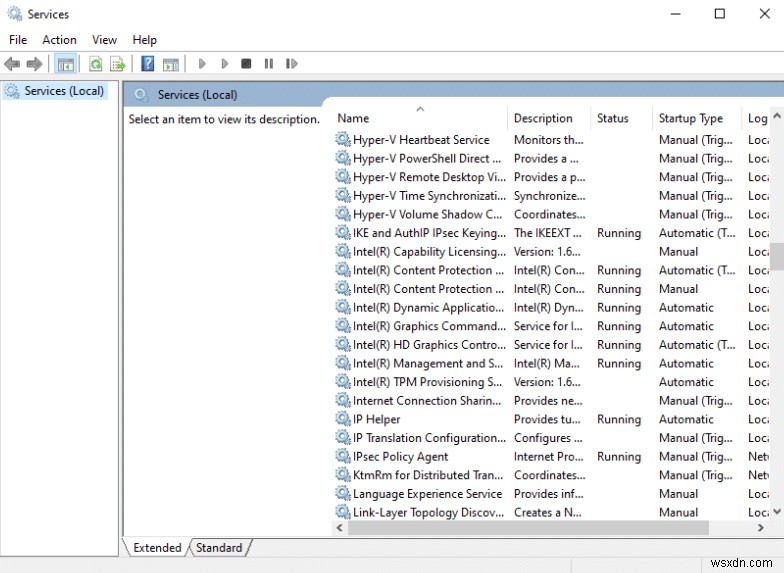The height and width of the screenshot is (573, 784).
Task: Open Help via blue question icon
Action: tap(148, 64)
